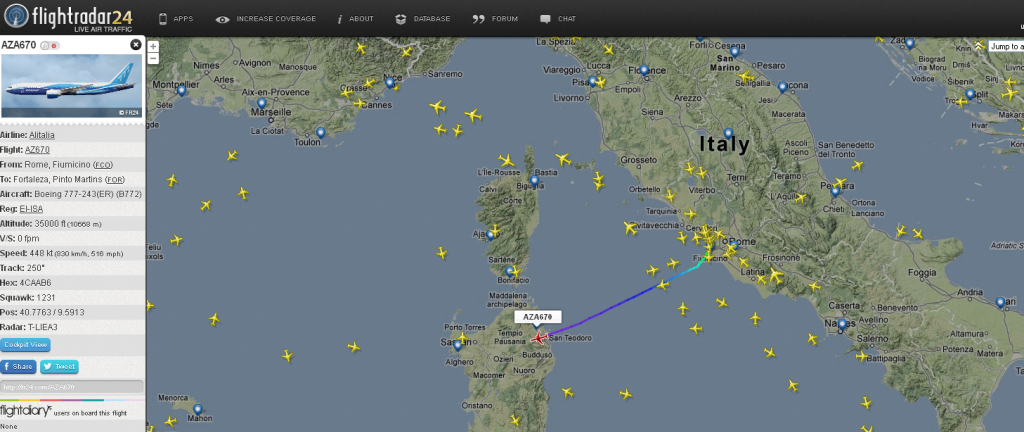This screenshot has height=432, width=1024.
Task: Click the Track 250° value
Action: click(36, 268)
